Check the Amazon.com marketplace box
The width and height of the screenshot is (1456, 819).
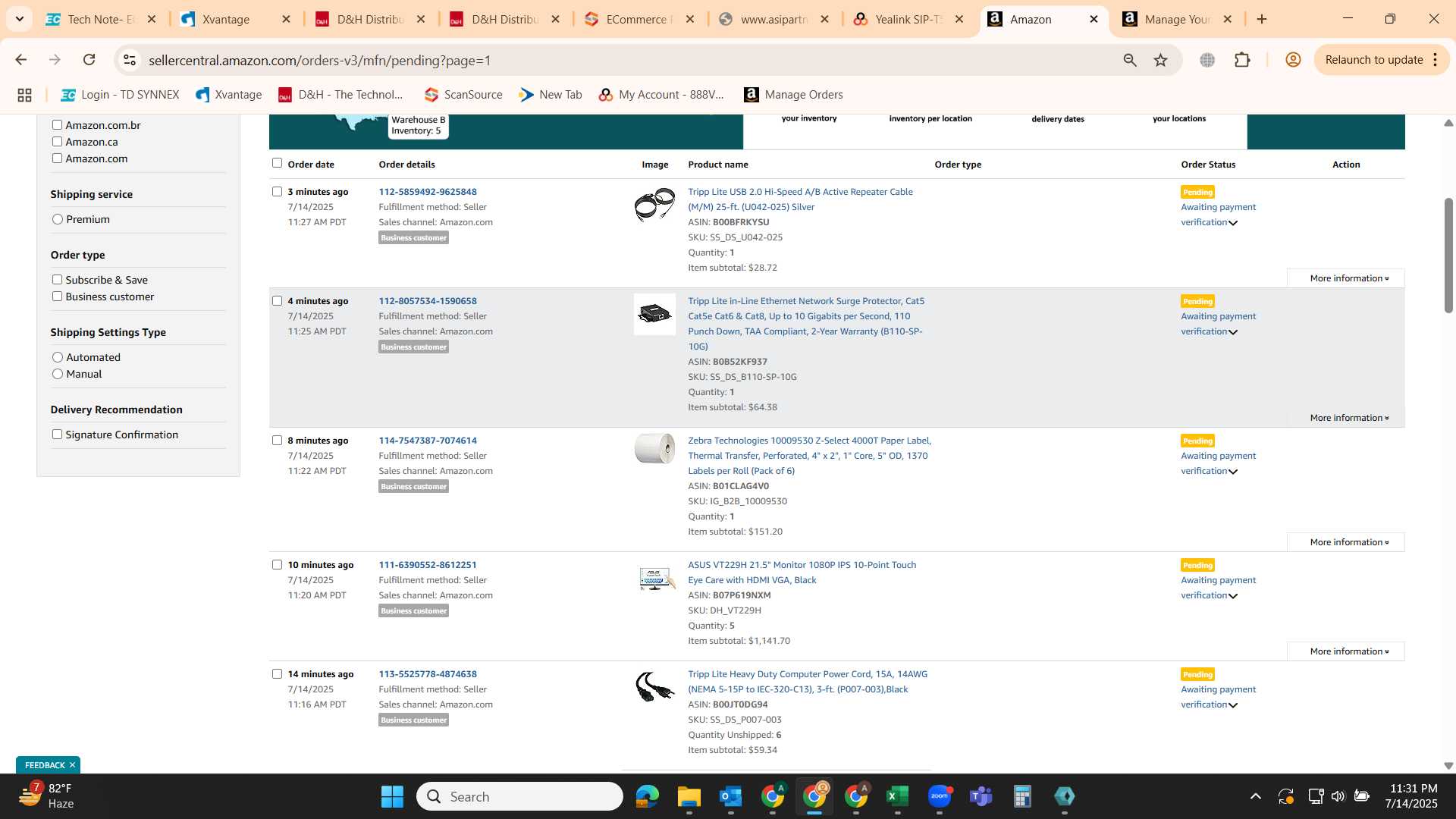click(57, 158)
